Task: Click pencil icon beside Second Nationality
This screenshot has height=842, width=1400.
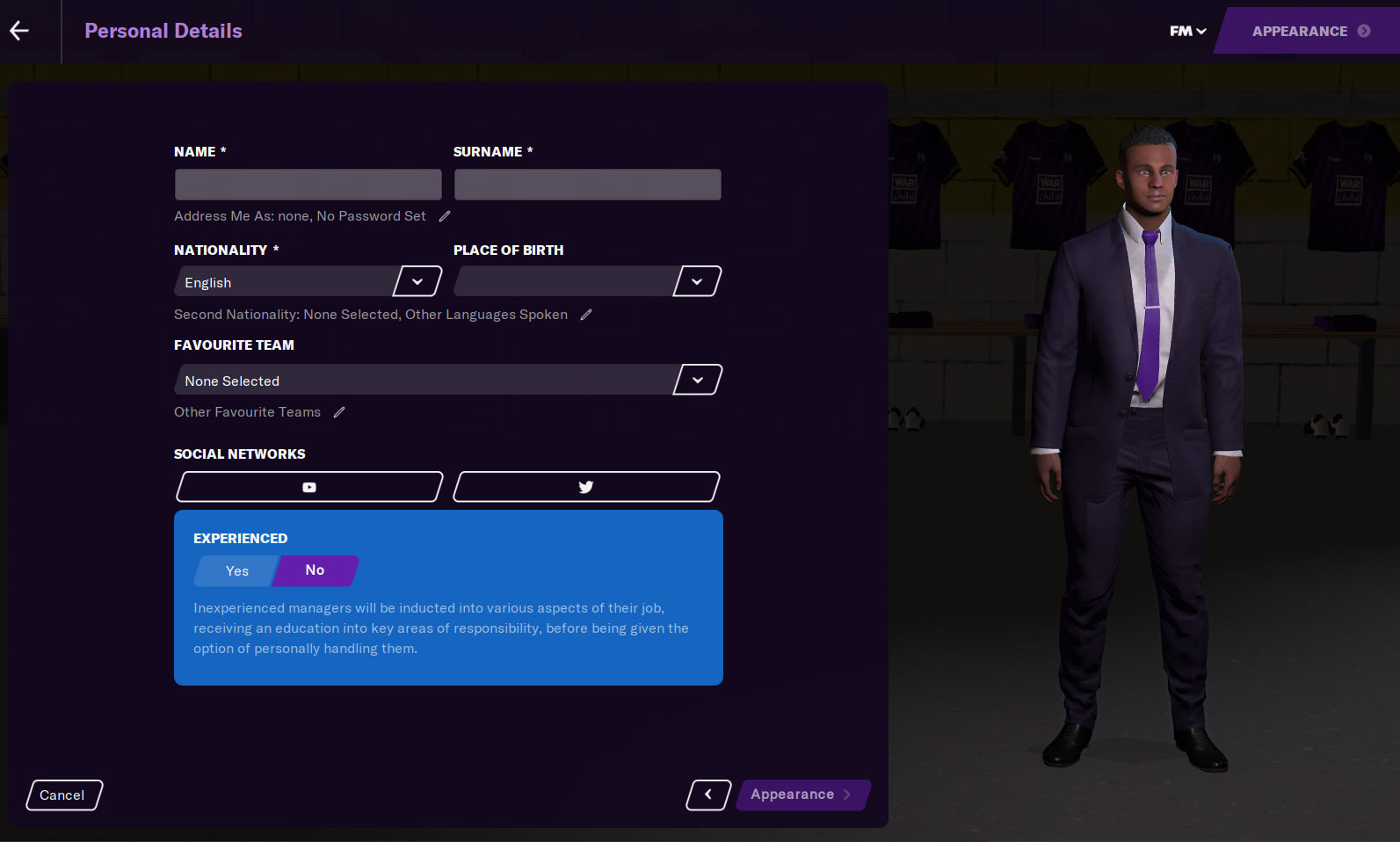Action: tap(586, 315)
